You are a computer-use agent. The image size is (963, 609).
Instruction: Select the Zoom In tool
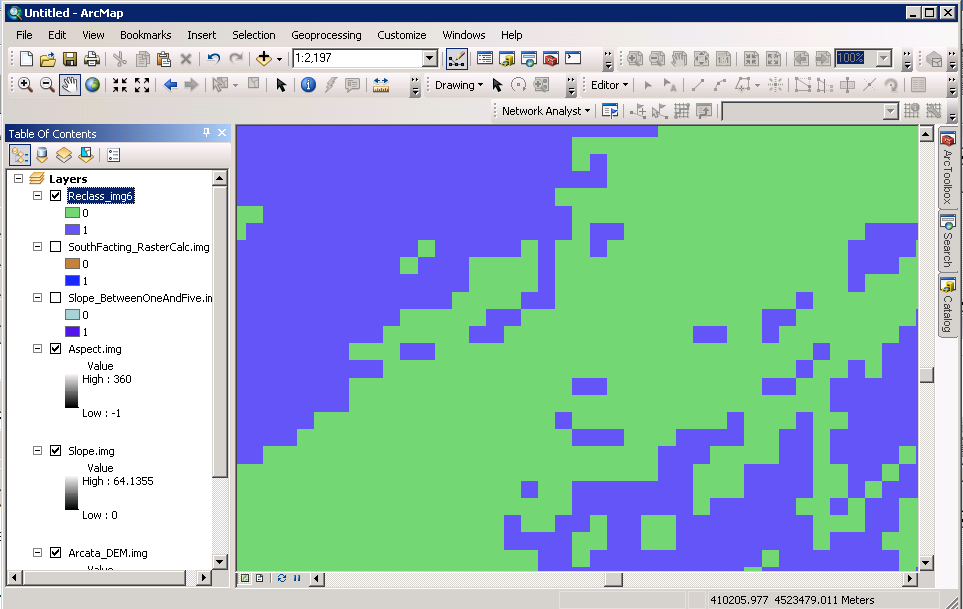[x=25, y=85]
